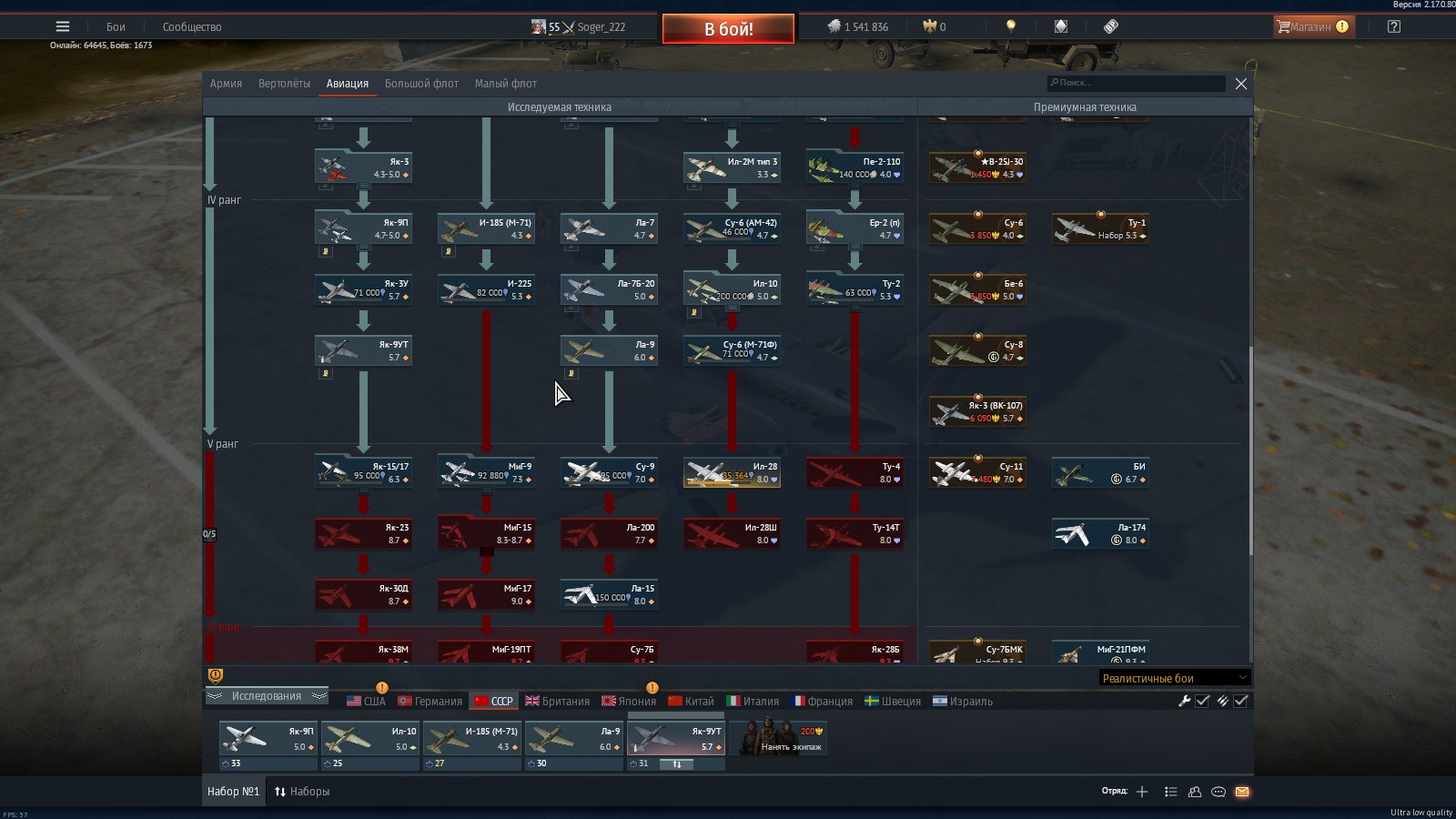Screen dimensions: 1456x819
Task: Open the main hamburger menu
Action: [x=63, y=26]
